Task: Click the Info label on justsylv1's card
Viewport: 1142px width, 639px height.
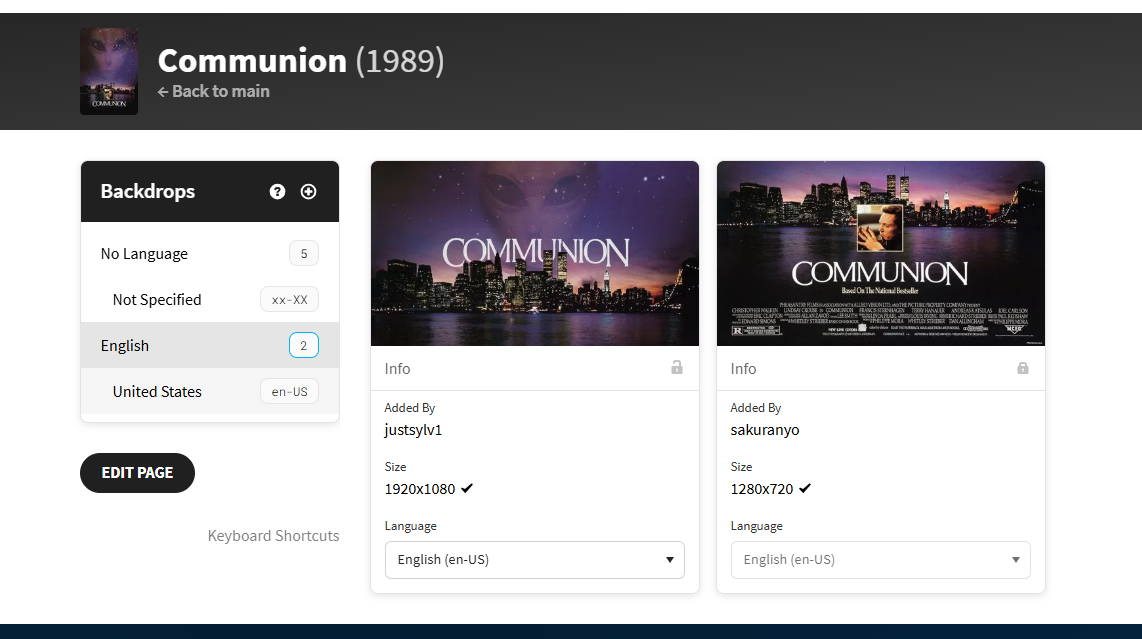Action: click(x=398, y=369)
